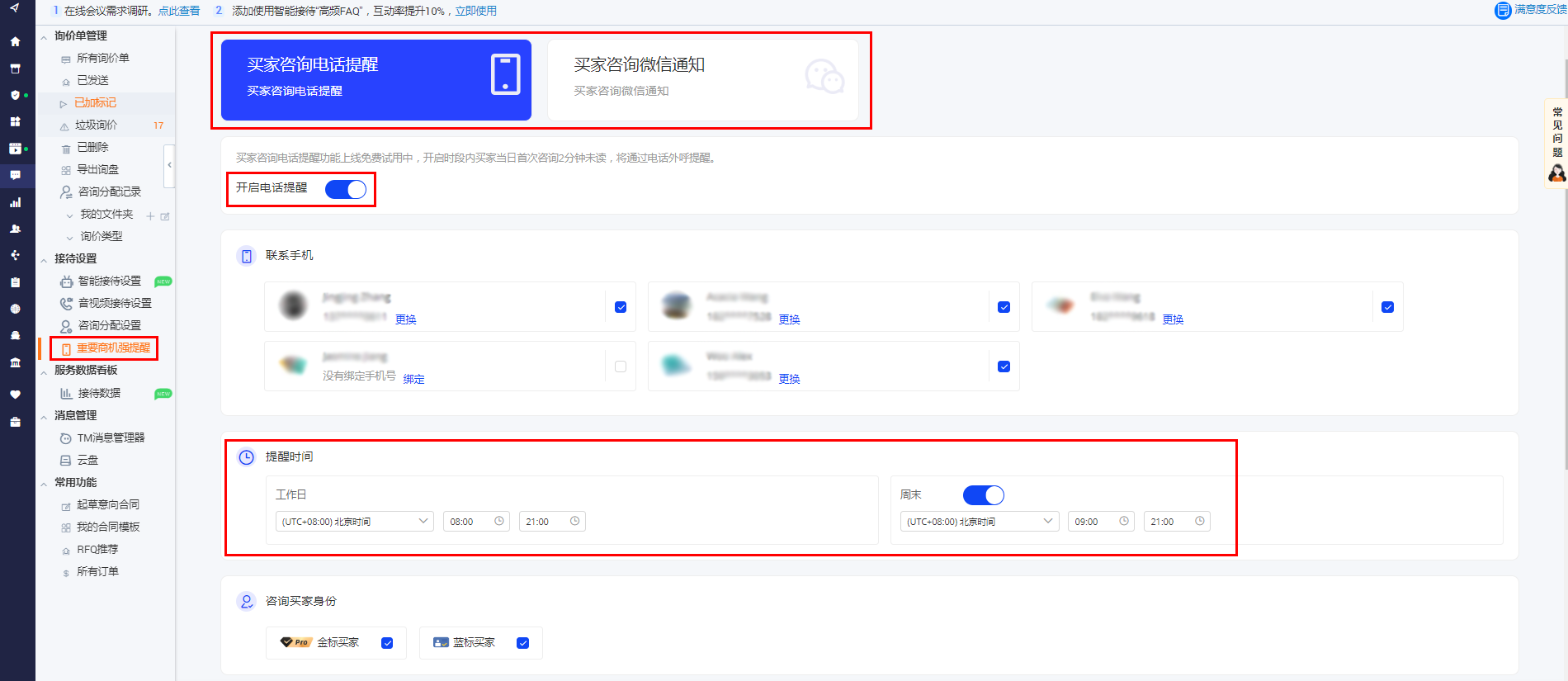Open the message chat icon in left sidebar
Viewport: 1568px width, 681px height.
(x=15, y=175)
